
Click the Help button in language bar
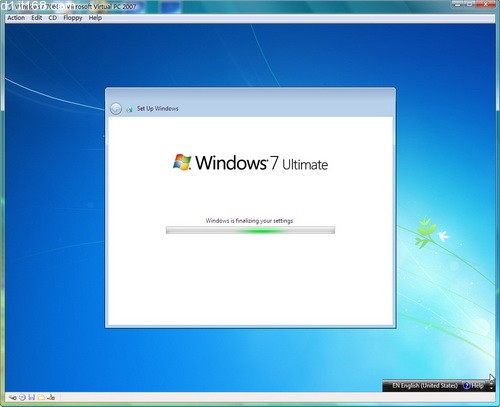pyautogui.click(x=473, y=386)
